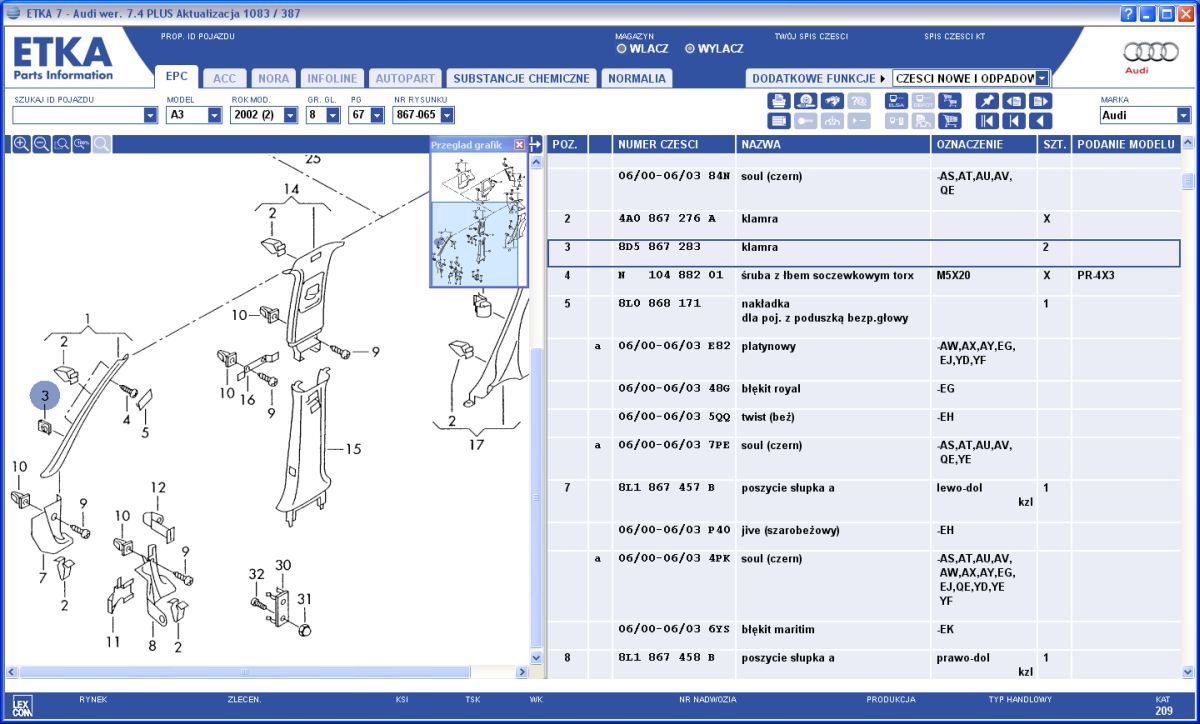Open the ROK MOD. dropdown showing 2002
The width and height of the screenshot is (1200, 724).
coord(291,115)
